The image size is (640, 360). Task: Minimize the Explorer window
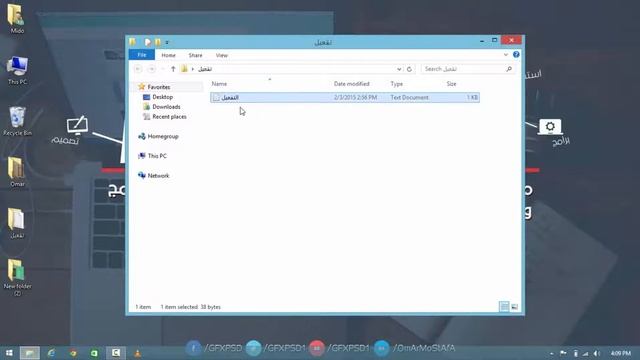(482, 40)
